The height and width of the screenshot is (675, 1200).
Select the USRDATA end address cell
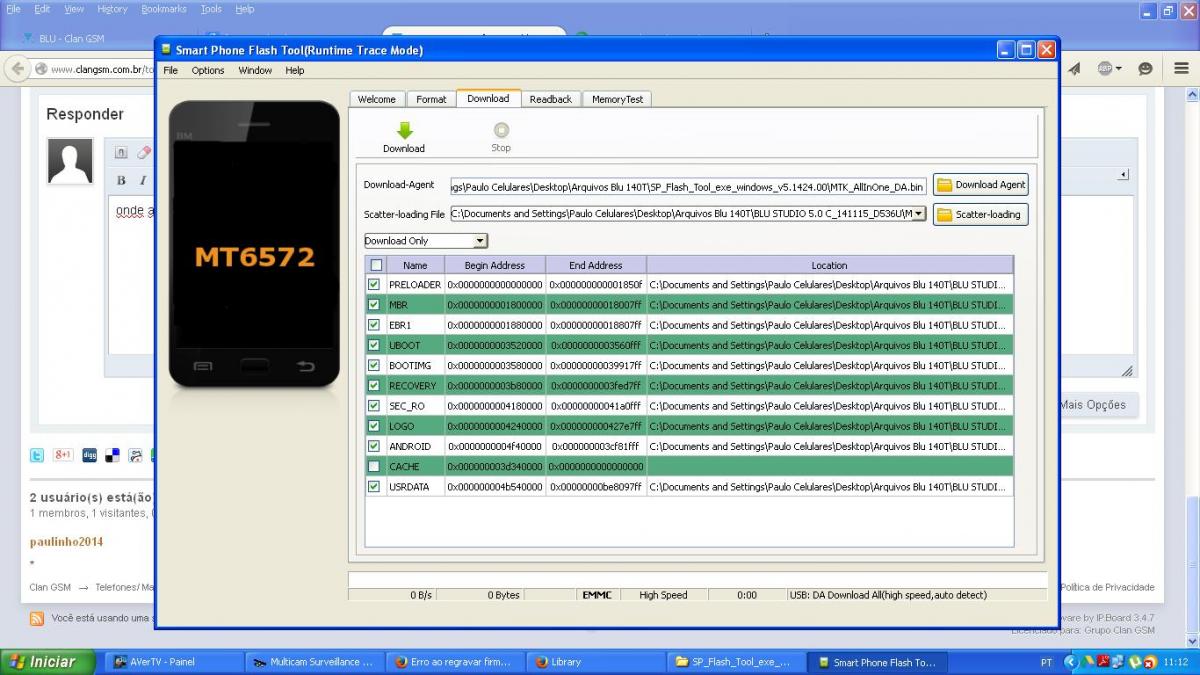point(596,487)
